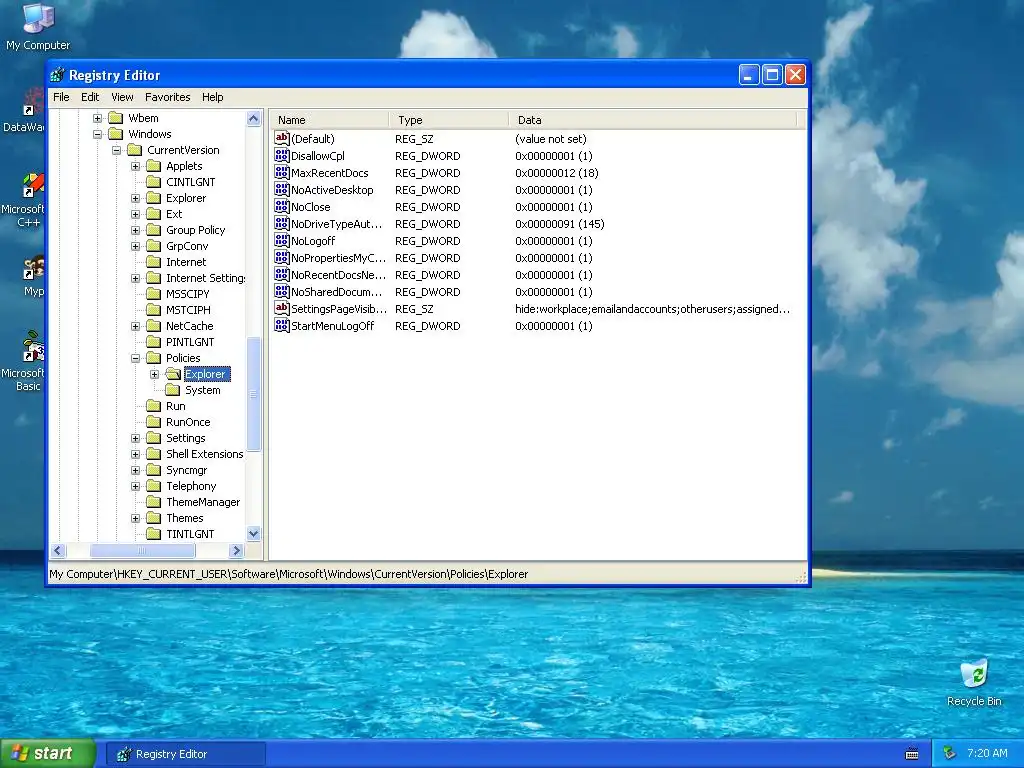This screenshot has height=768, width=1024.
Task: Select the NoSharedDocum… value name
Action: pyautogui.click(x=336, y=291)
